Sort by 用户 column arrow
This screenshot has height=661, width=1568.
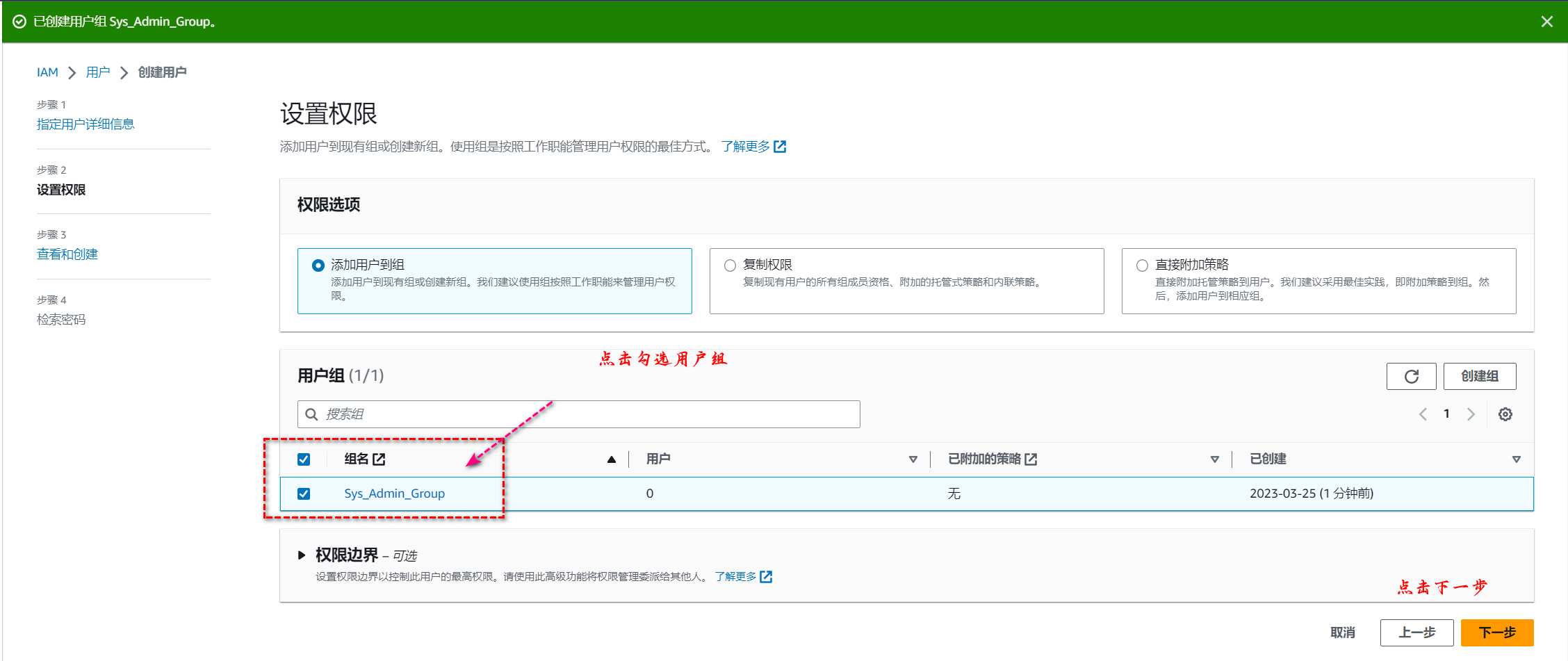pyautogui.click(x=913, y=459)
